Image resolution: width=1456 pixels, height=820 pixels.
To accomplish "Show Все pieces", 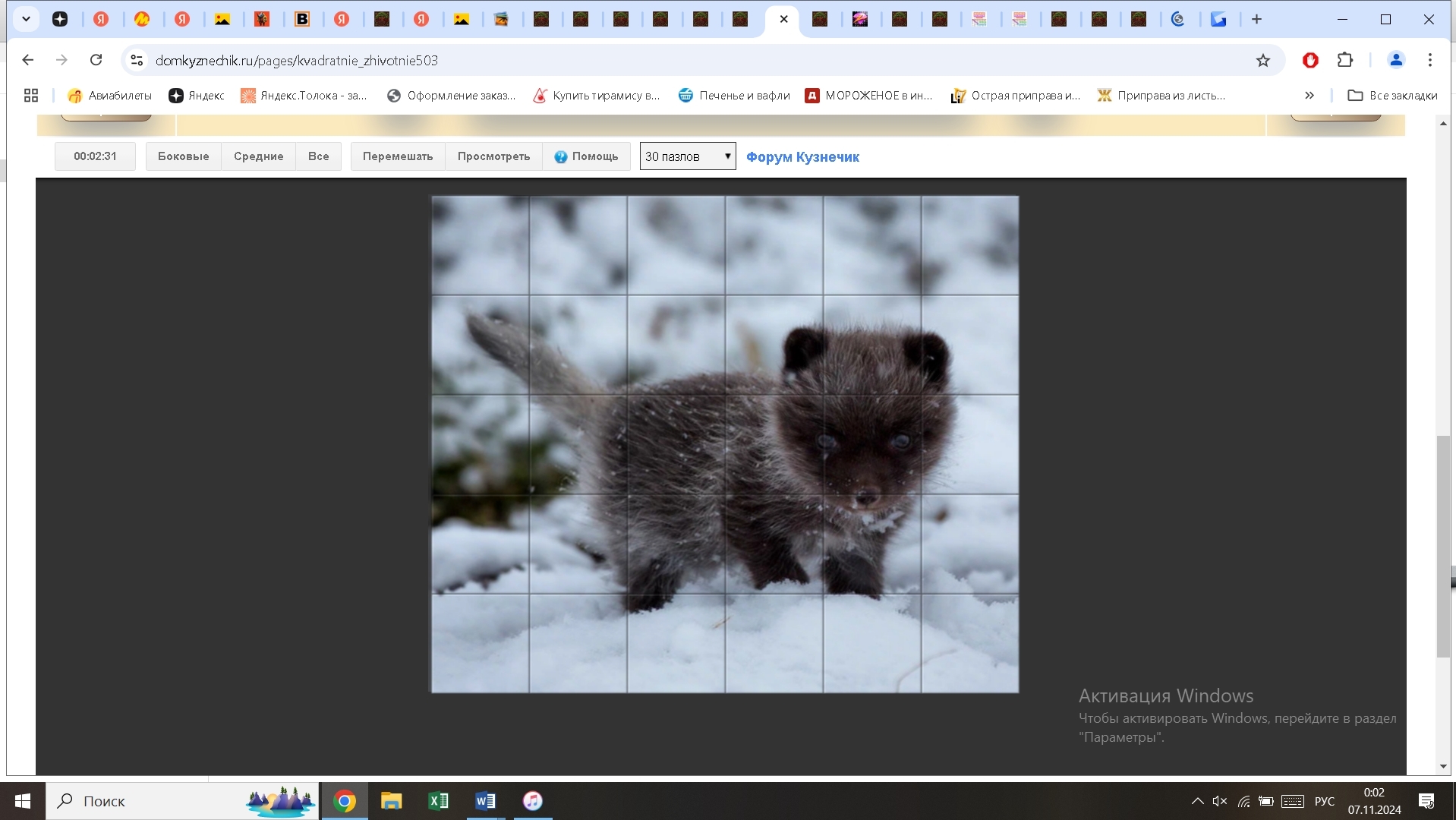I will (318, 156).
